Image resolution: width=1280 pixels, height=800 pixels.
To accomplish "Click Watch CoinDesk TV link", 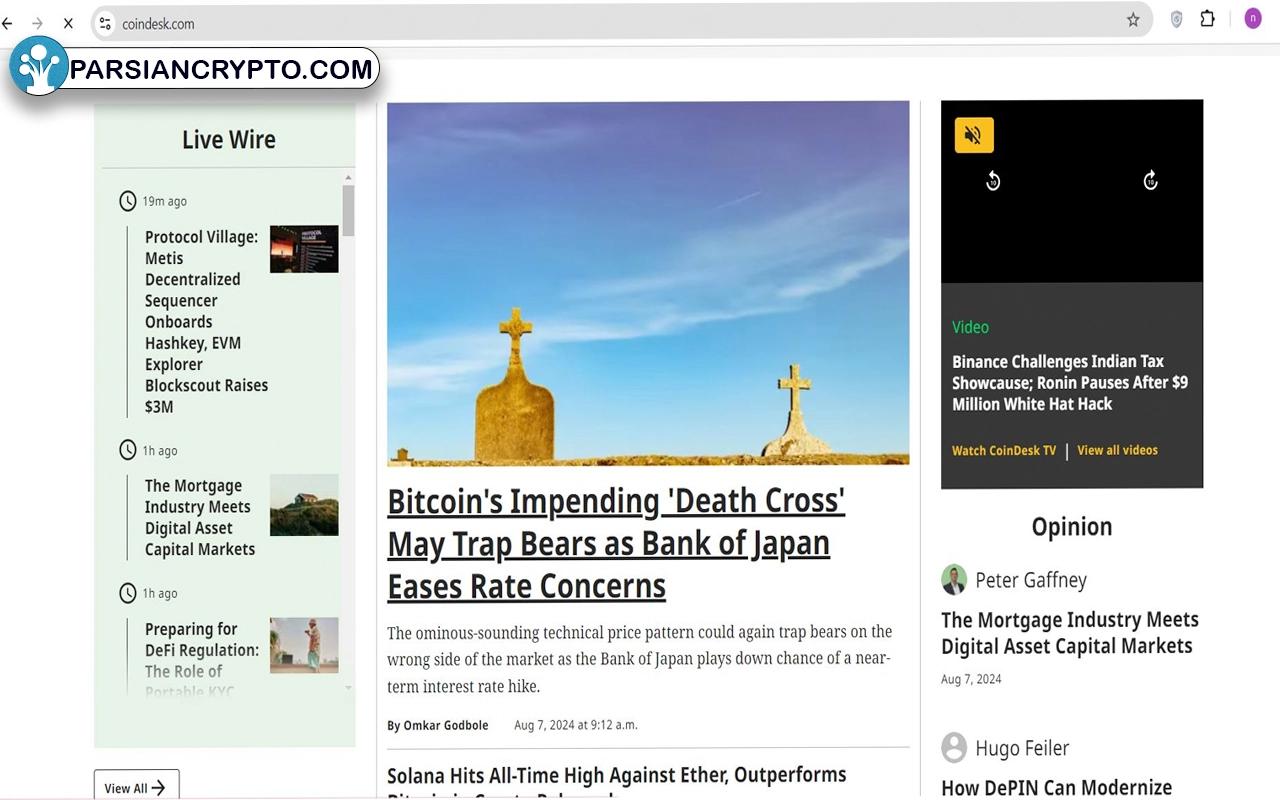I will click(1004, 450).
